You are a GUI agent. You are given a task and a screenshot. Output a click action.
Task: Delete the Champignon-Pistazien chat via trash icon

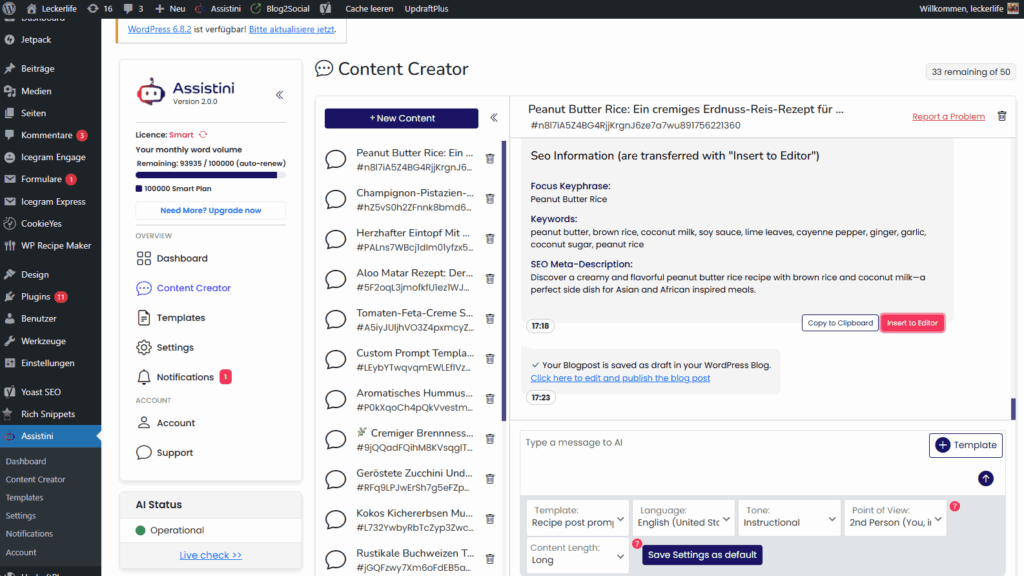coord(489,199)
